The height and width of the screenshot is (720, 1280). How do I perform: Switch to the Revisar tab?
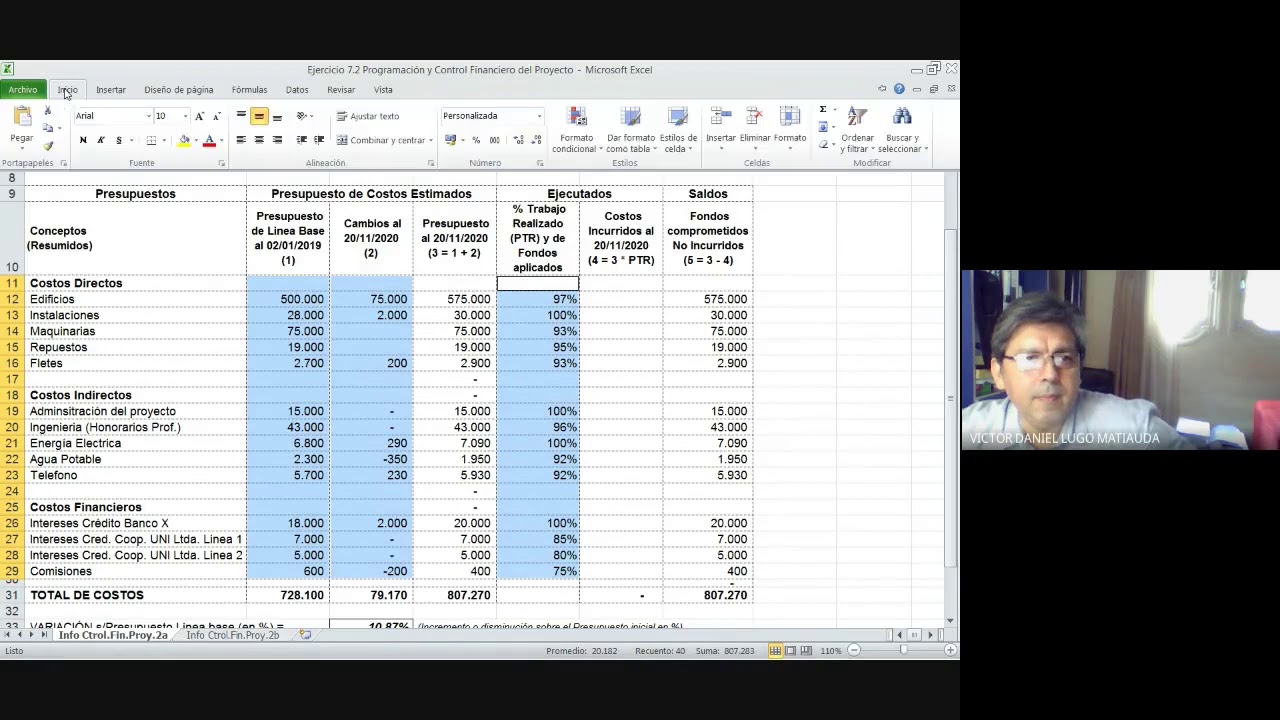click(x=341, y=90)
